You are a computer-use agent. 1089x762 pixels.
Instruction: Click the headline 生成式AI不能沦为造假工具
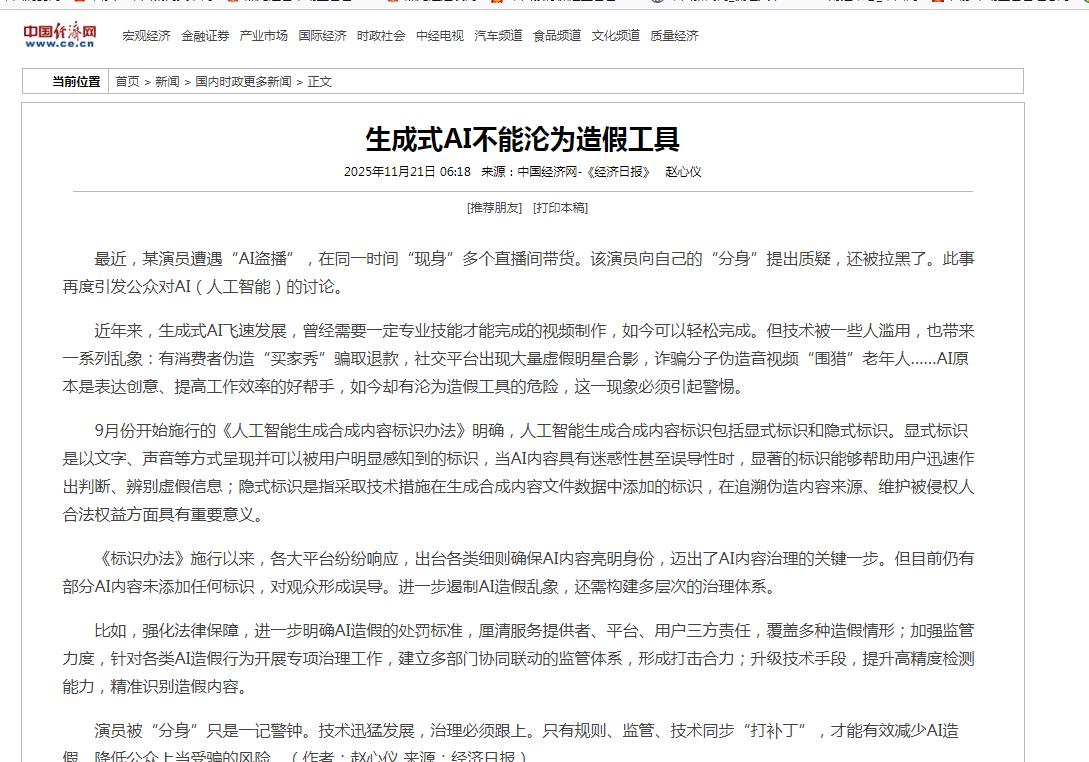coord(522,138)
